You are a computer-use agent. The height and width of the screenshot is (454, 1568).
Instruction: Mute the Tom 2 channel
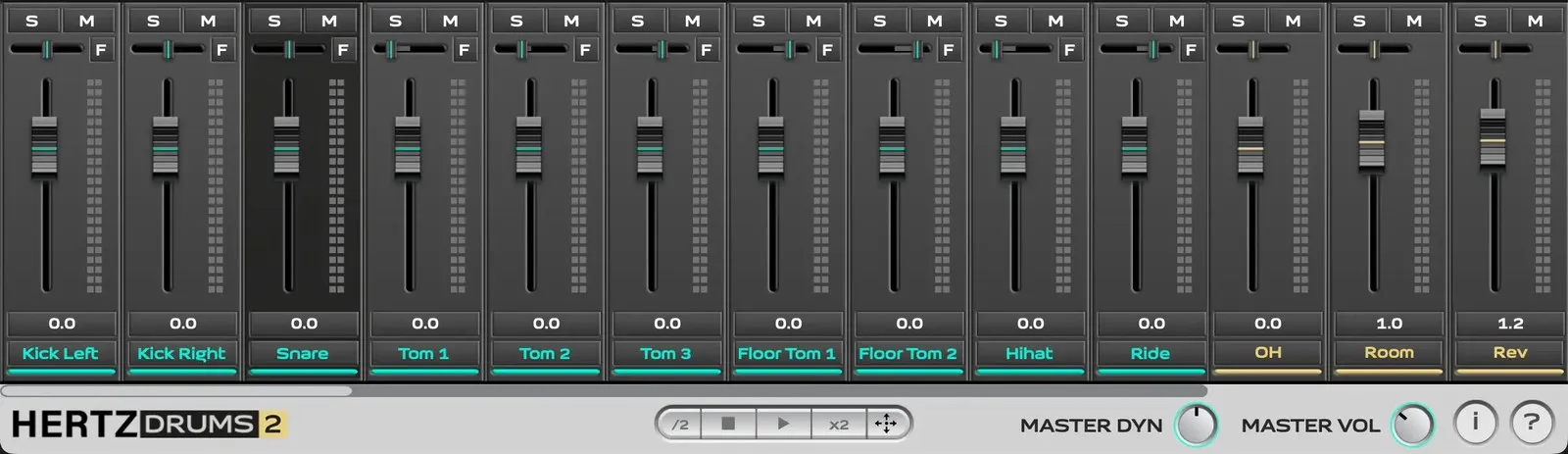click(x=572, y=21)
